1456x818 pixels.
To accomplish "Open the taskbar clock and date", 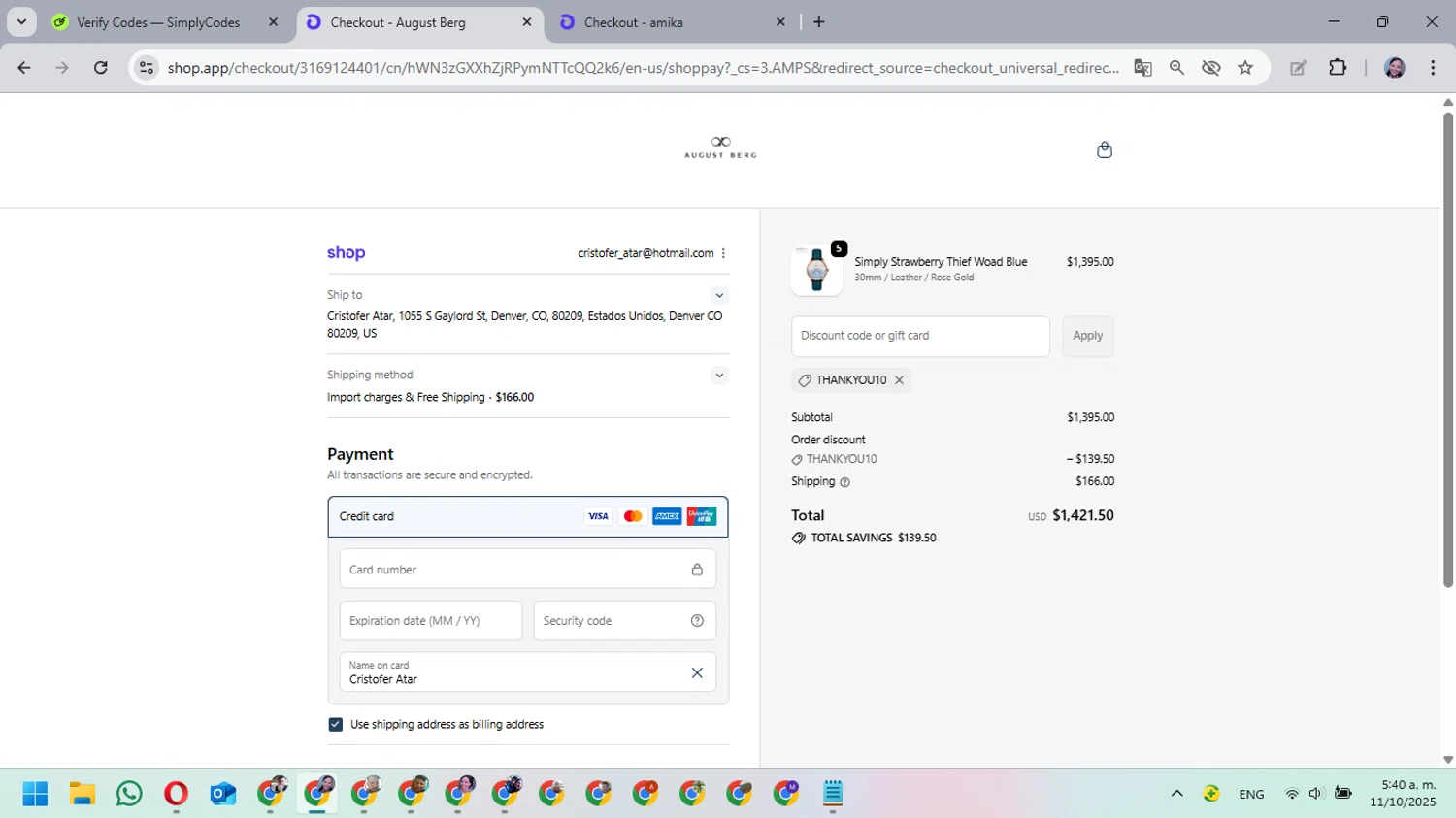I will coord(1404,794).
